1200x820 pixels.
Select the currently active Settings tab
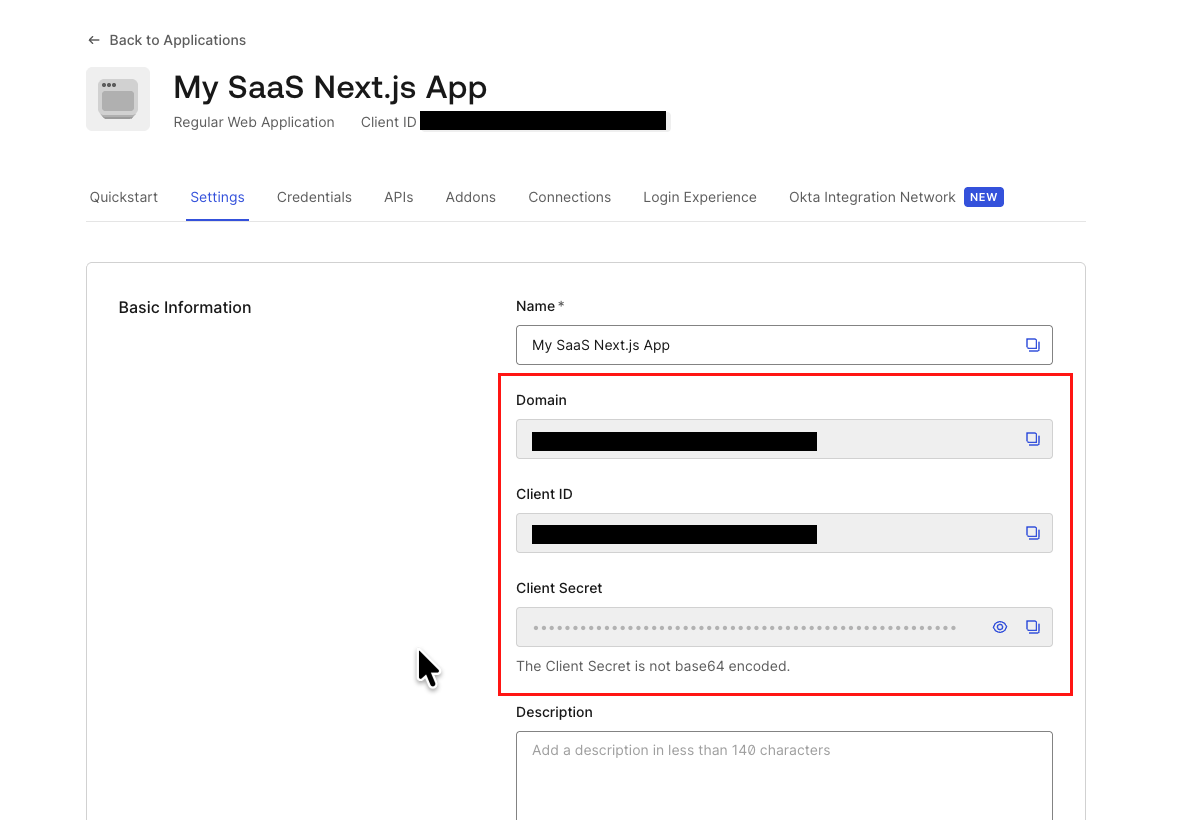pyautogui.click(x=217, y=197)
